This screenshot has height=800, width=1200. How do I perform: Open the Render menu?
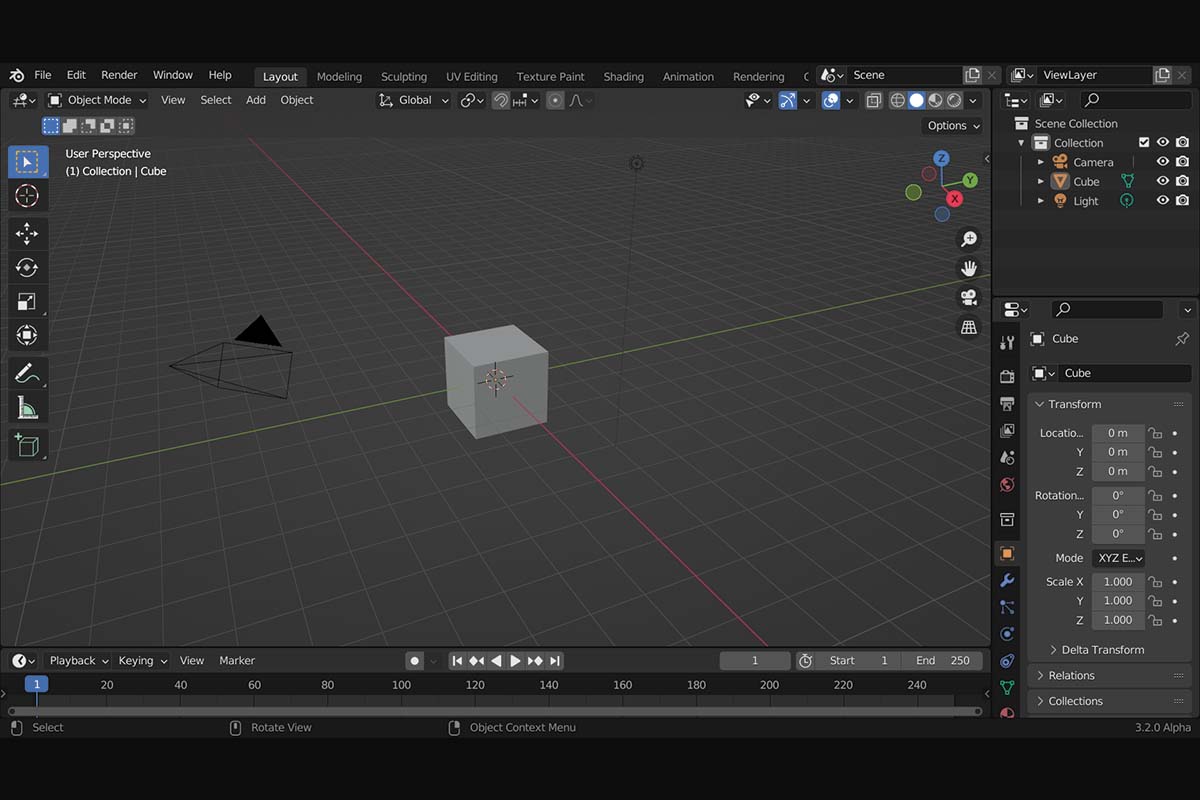pyautogui.click(x=119, y=75)
